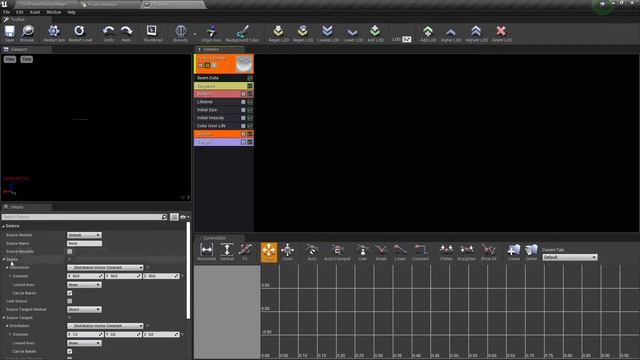This screenshot has height=360, width=640.
Task: Click the Time button in Viewport
Action: point(27,59)
